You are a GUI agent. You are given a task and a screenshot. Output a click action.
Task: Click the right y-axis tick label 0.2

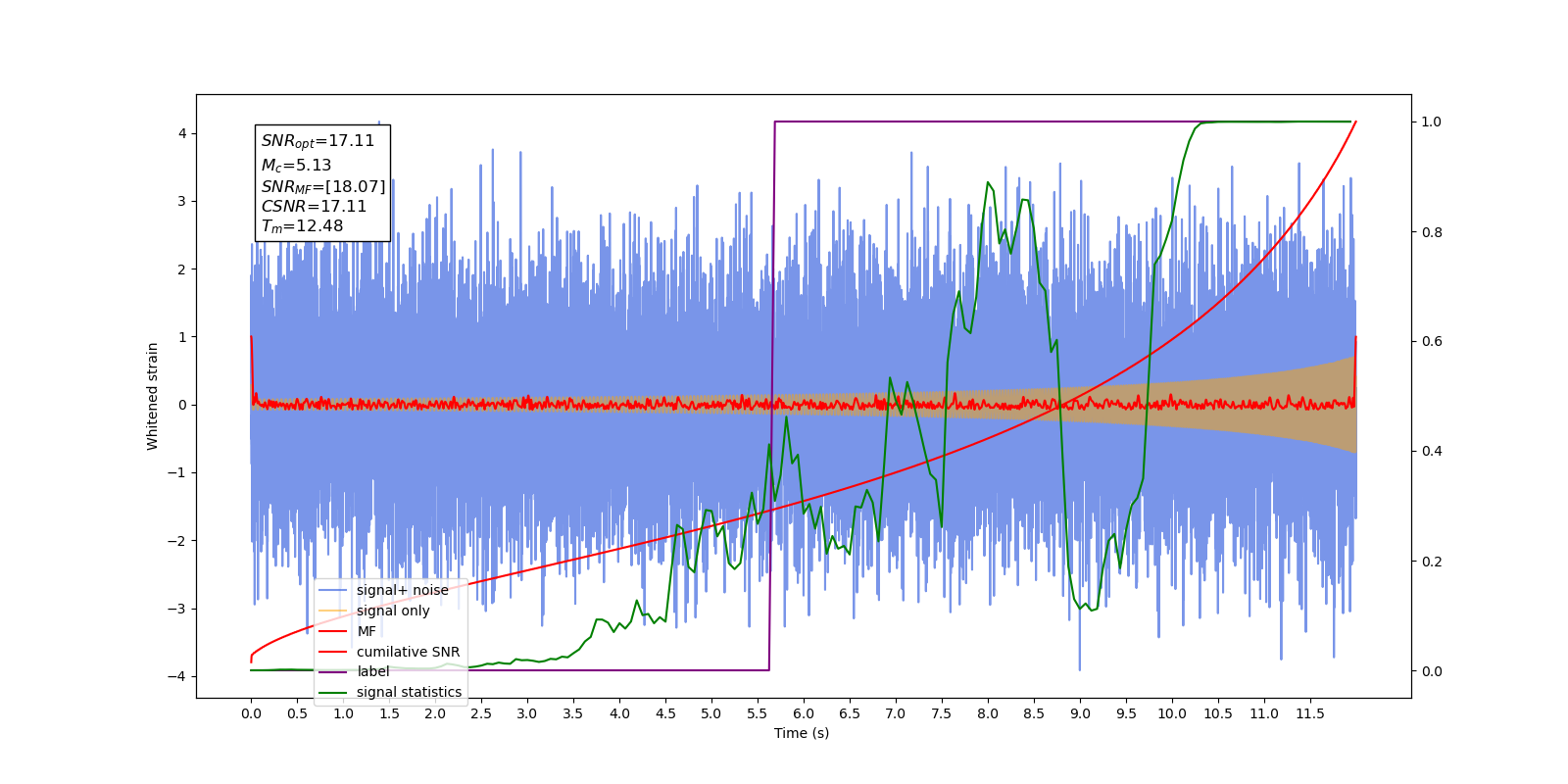1432,562
